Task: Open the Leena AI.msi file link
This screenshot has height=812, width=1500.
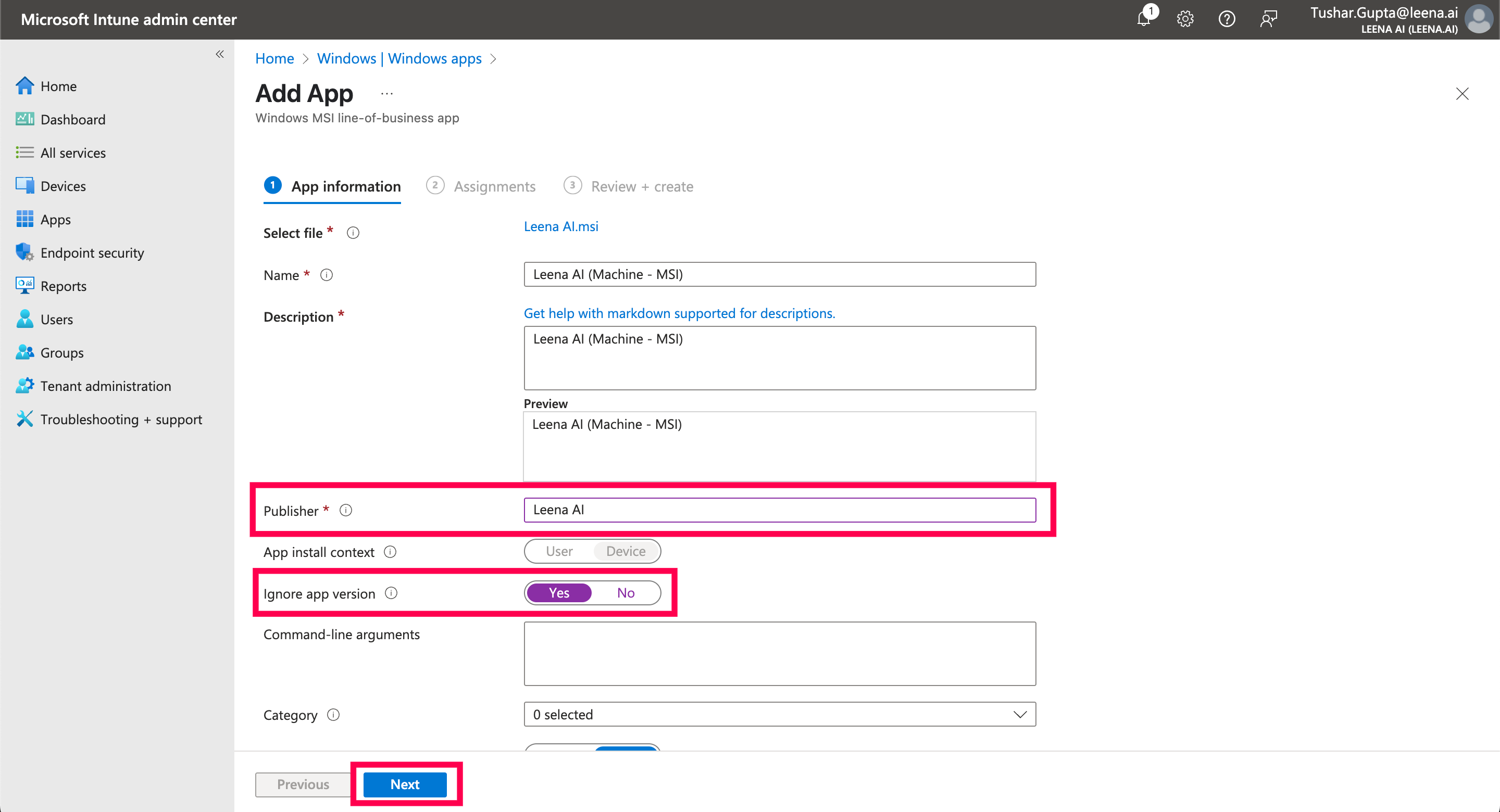Action: 561,226
